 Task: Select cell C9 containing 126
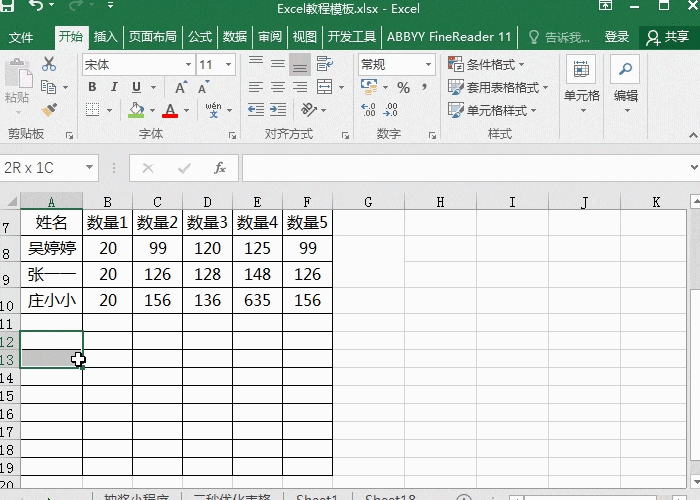[x=157, y=274]
